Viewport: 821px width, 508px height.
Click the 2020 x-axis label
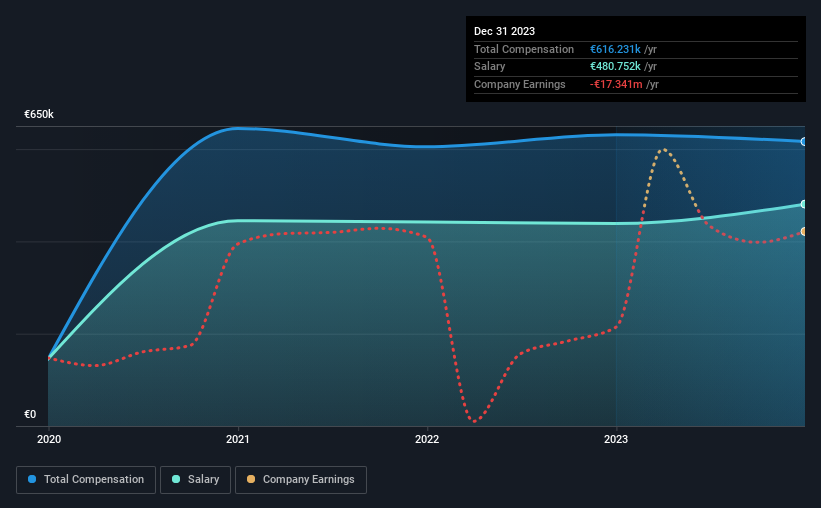coord(49,439)
